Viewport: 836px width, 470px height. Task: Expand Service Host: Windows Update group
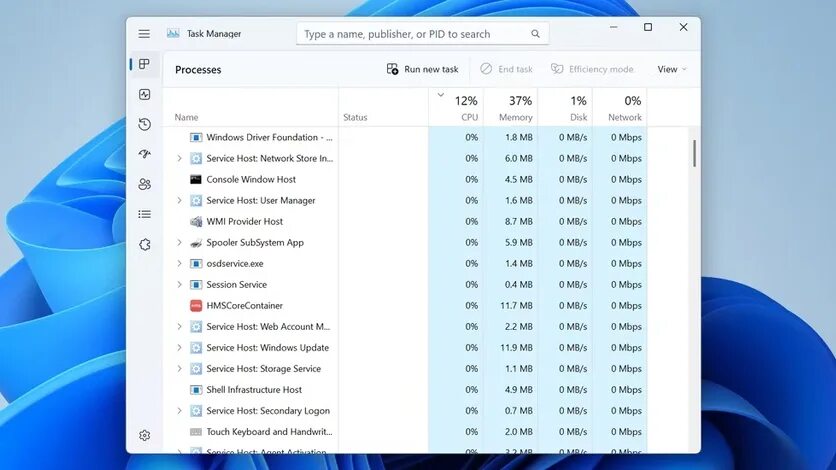(179, 347)
